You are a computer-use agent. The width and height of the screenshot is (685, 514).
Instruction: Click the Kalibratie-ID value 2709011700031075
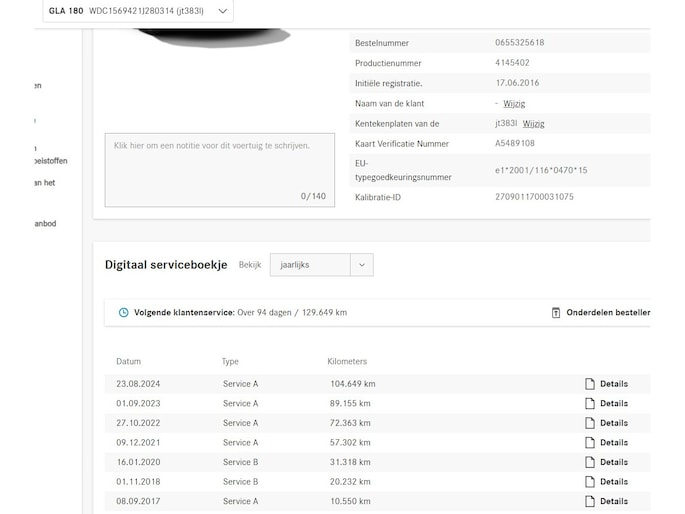pos(534,197)
